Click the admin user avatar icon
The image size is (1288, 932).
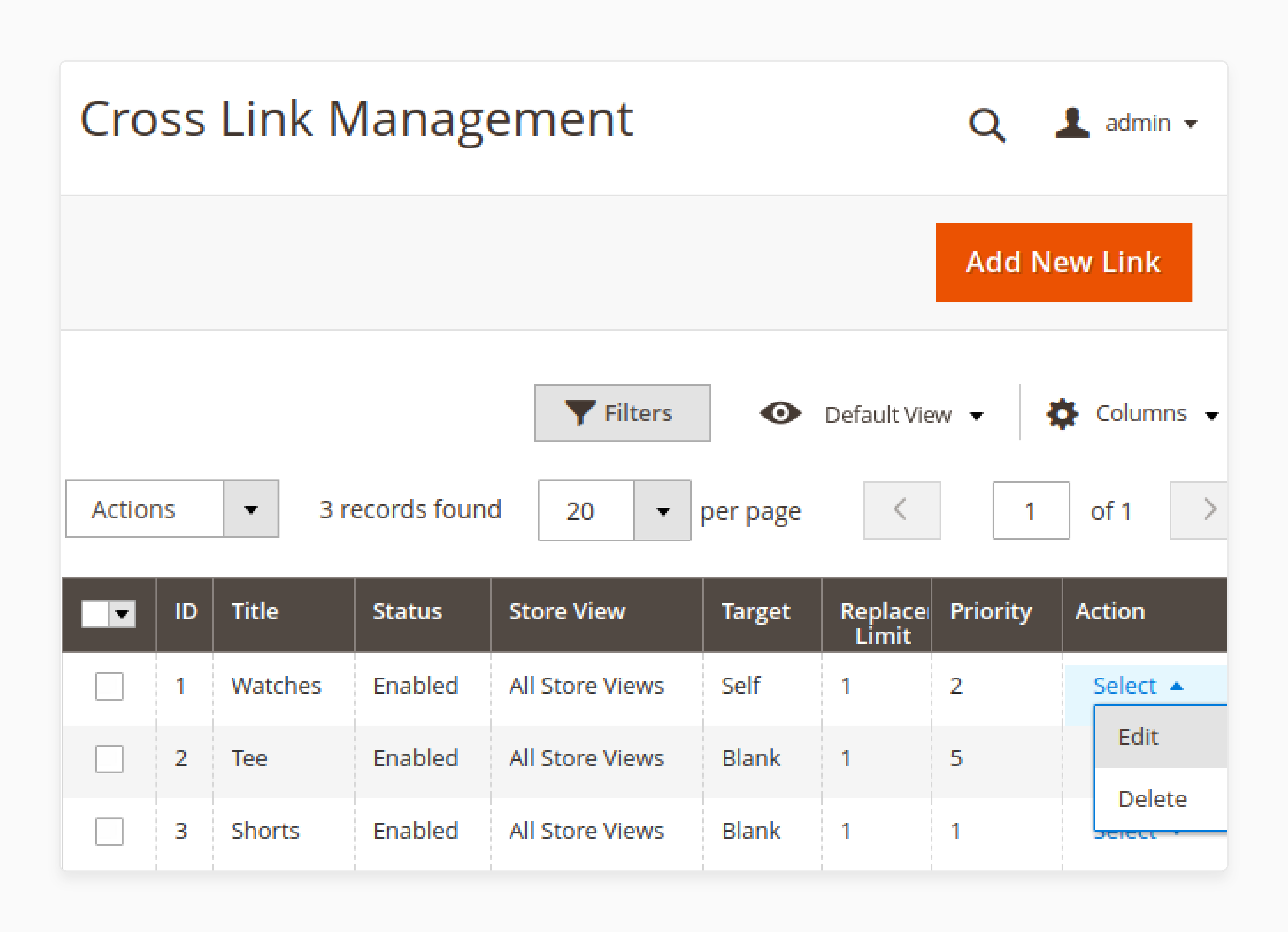pyautogui.click(x=1072, y=123)
